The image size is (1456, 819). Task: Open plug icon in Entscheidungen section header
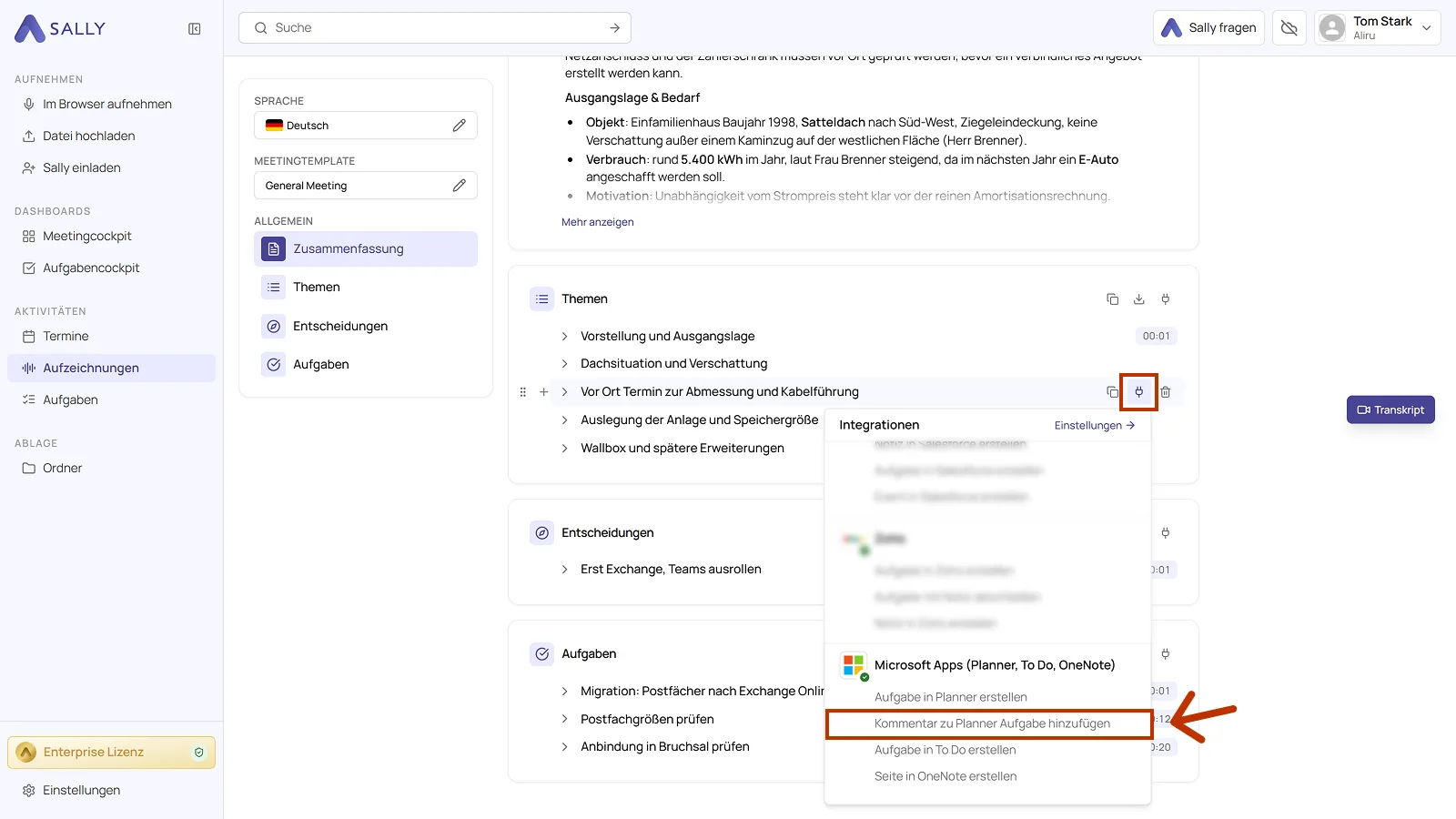(1166, 532)
